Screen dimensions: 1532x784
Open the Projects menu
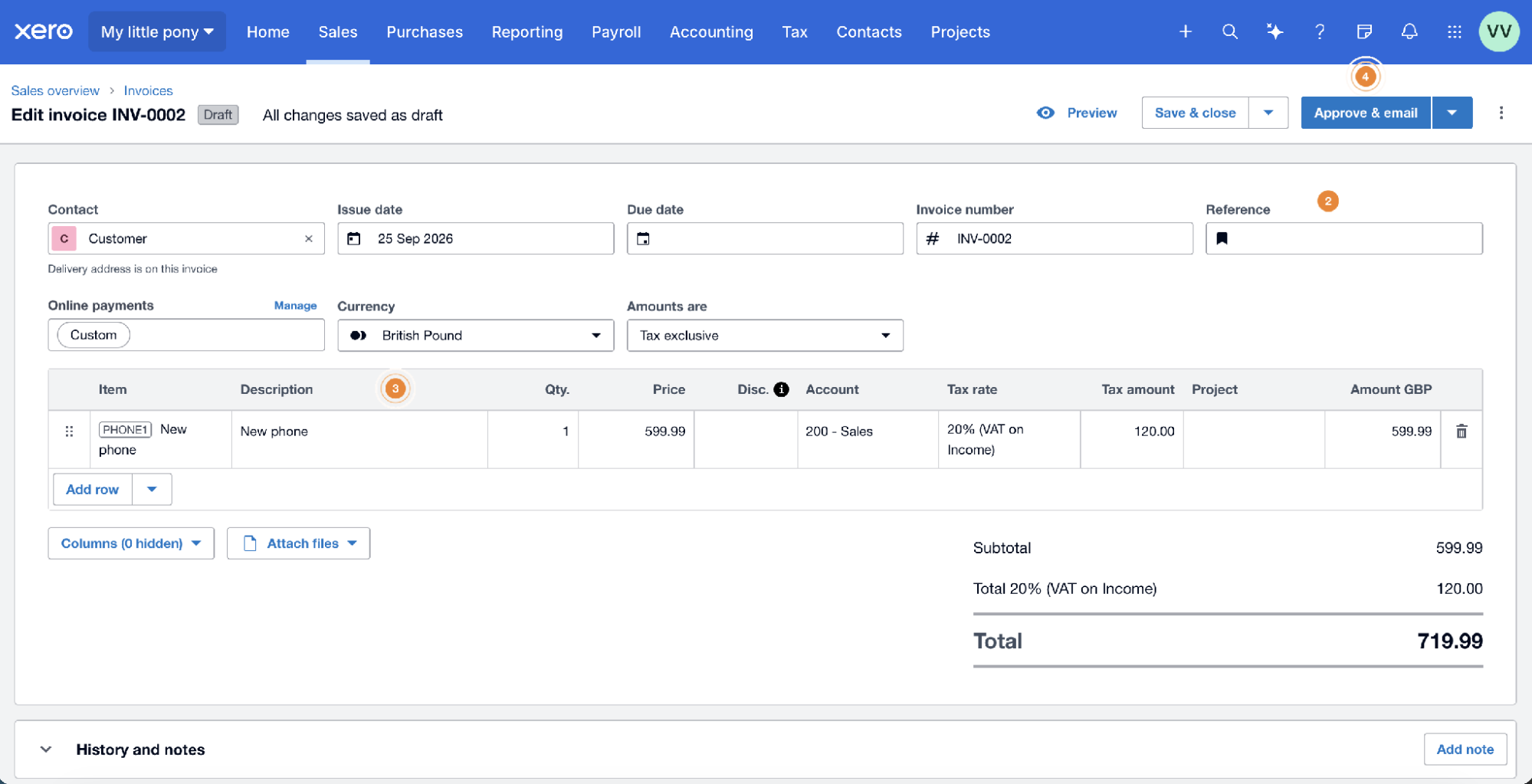tap(960, 31)
